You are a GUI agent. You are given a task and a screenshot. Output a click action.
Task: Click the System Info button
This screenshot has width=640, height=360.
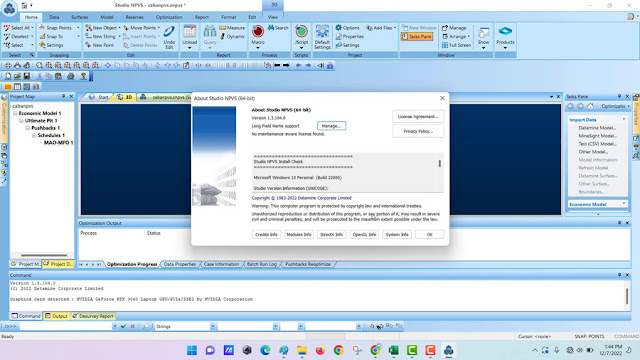(x=397, y=235)
